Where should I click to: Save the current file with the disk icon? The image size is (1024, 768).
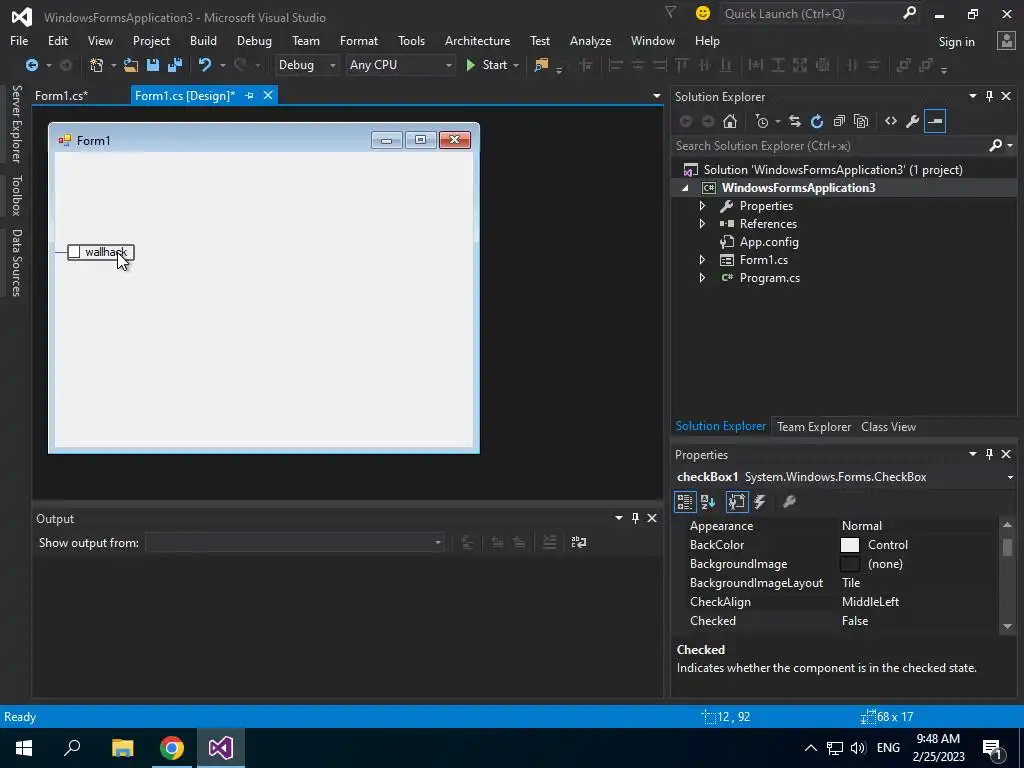153,65
